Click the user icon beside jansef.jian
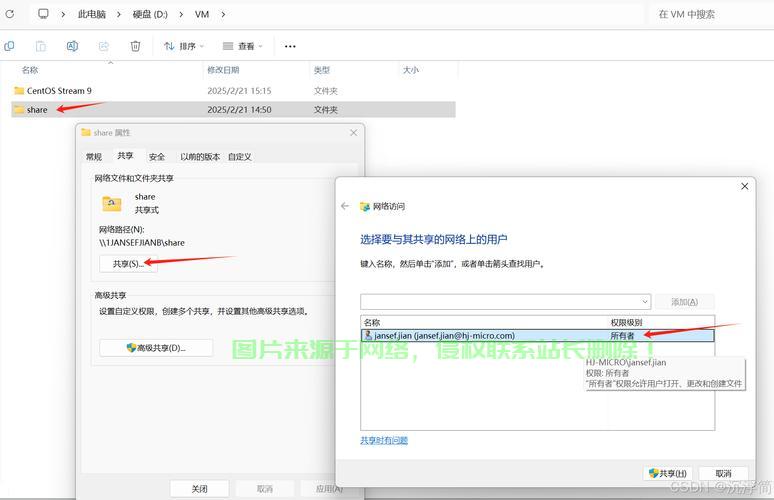This screenshot has height=500, width=774. click(368, 335)
